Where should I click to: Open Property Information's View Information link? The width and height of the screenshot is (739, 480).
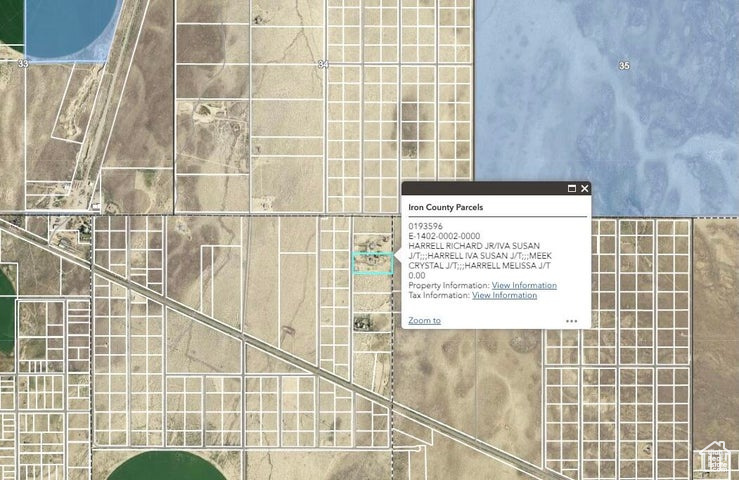tap(524, 285)
